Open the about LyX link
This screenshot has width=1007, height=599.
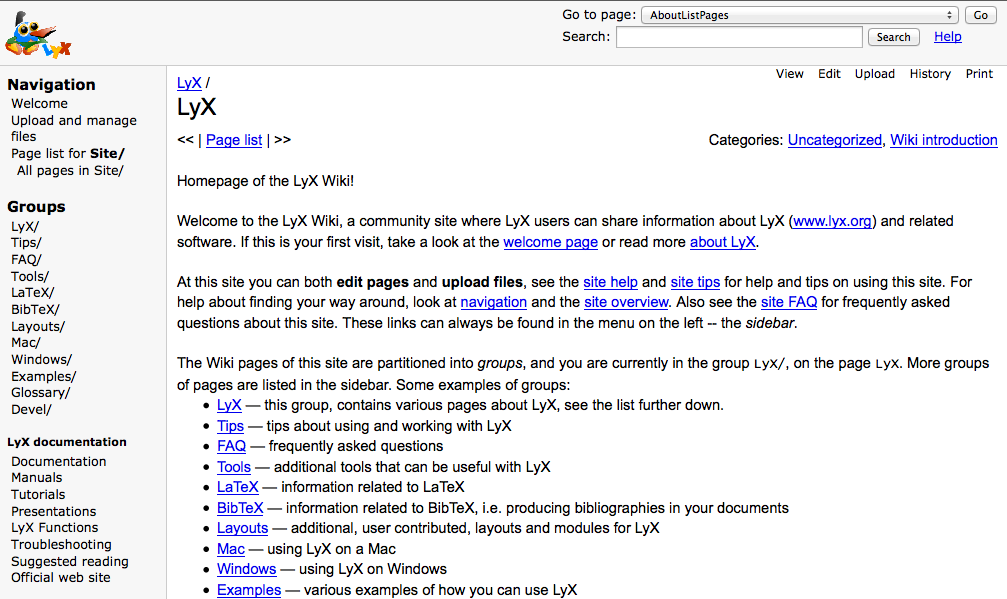[722, 242]
